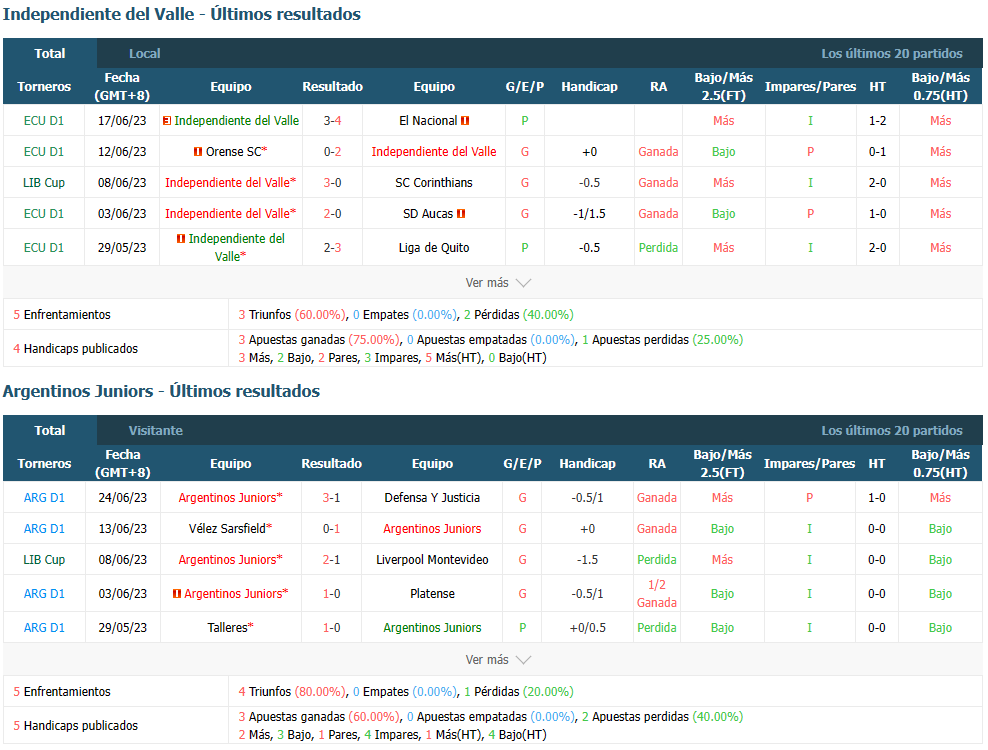Viewport: 988px width, 750px height.
Task: Open the Platense team link
Action: 432,593
